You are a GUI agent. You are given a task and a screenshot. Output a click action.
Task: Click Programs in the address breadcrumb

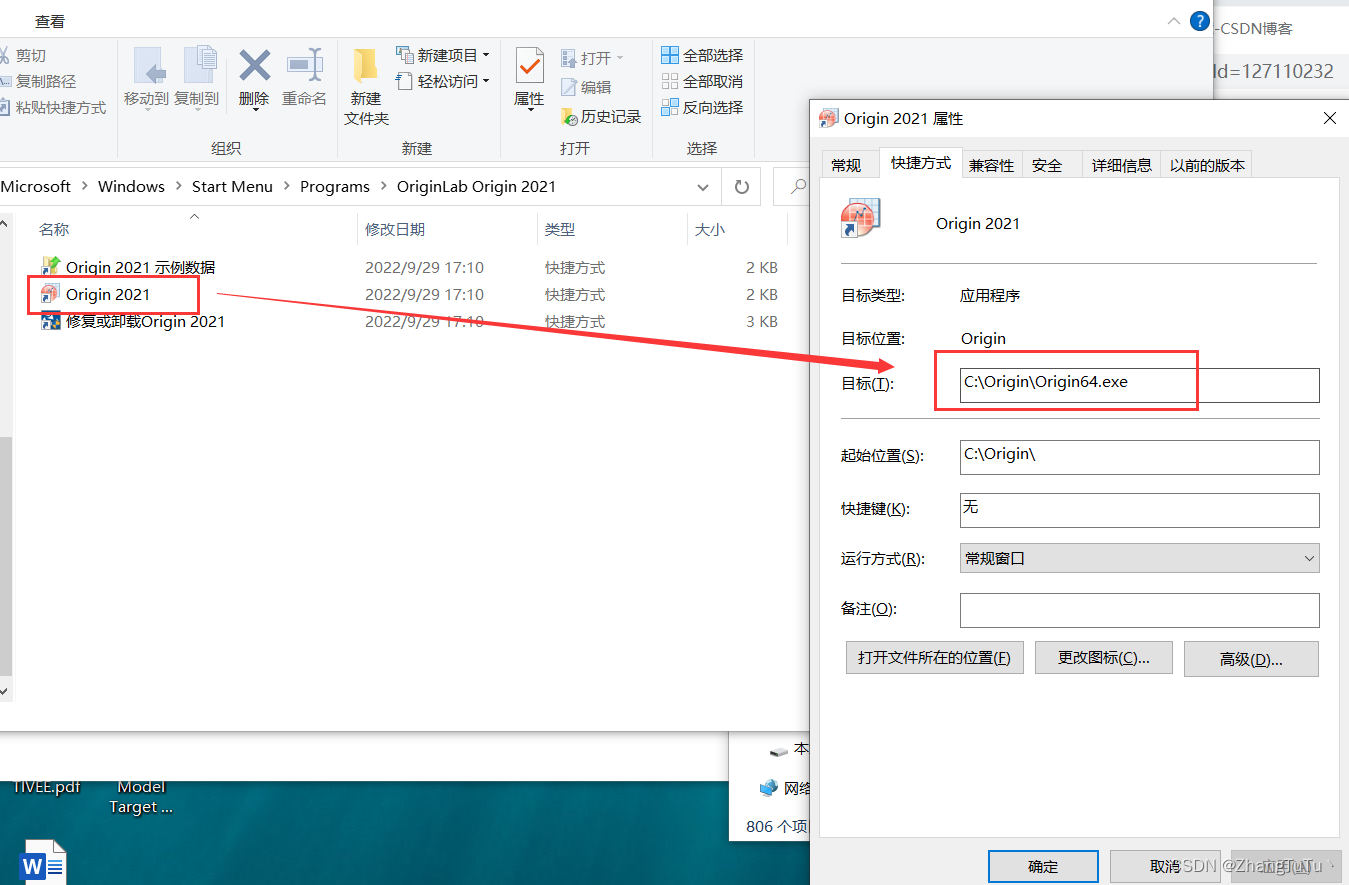(x=334, y=186)
